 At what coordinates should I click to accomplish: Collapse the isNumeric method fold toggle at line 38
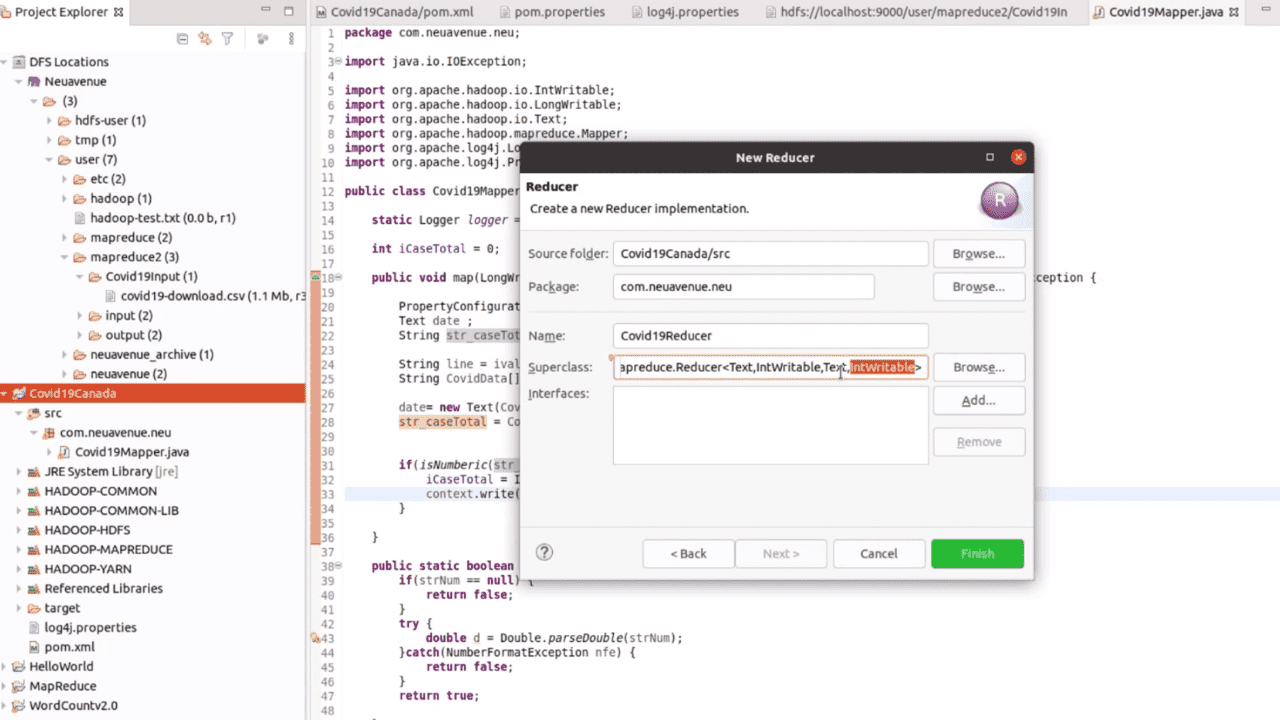coord(337,565)
